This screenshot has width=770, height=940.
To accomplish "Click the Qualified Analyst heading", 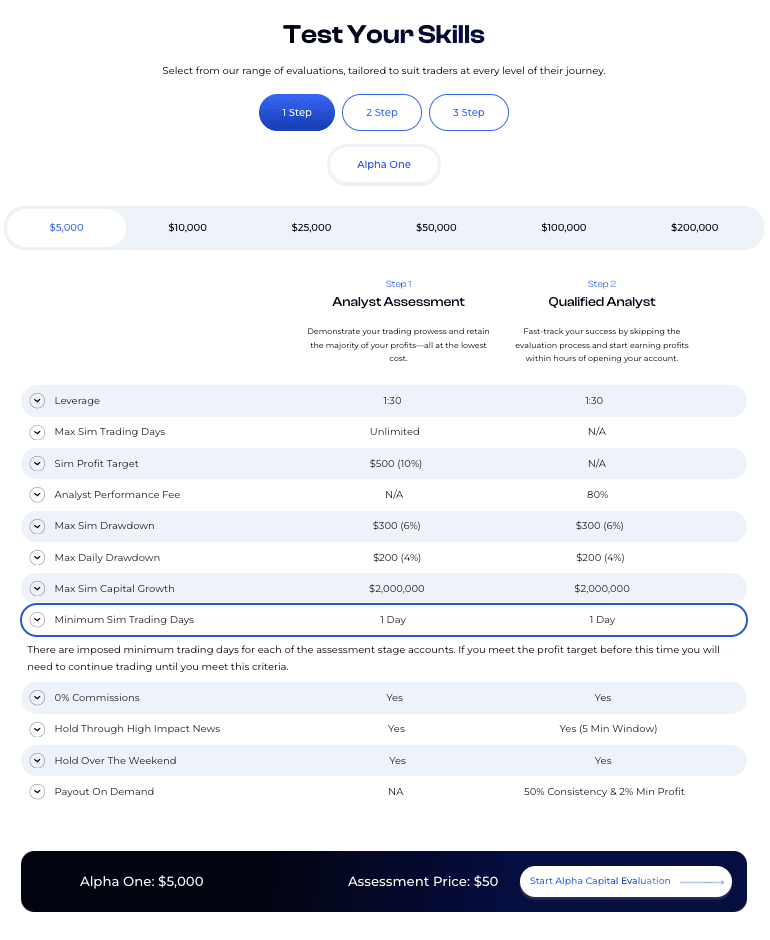I will (601, 302).
